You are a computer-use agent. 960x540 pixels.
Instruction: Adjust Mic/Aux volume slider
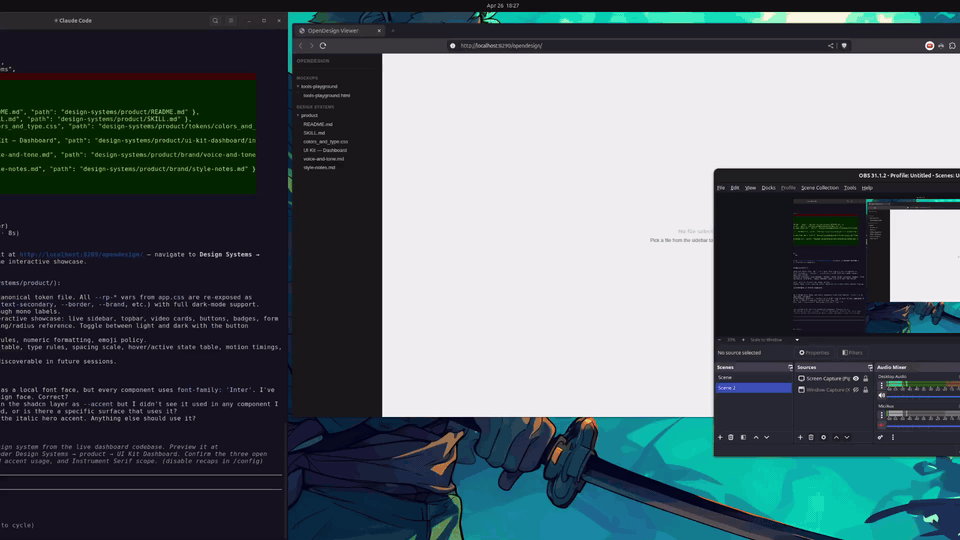[x=923, y=426]
